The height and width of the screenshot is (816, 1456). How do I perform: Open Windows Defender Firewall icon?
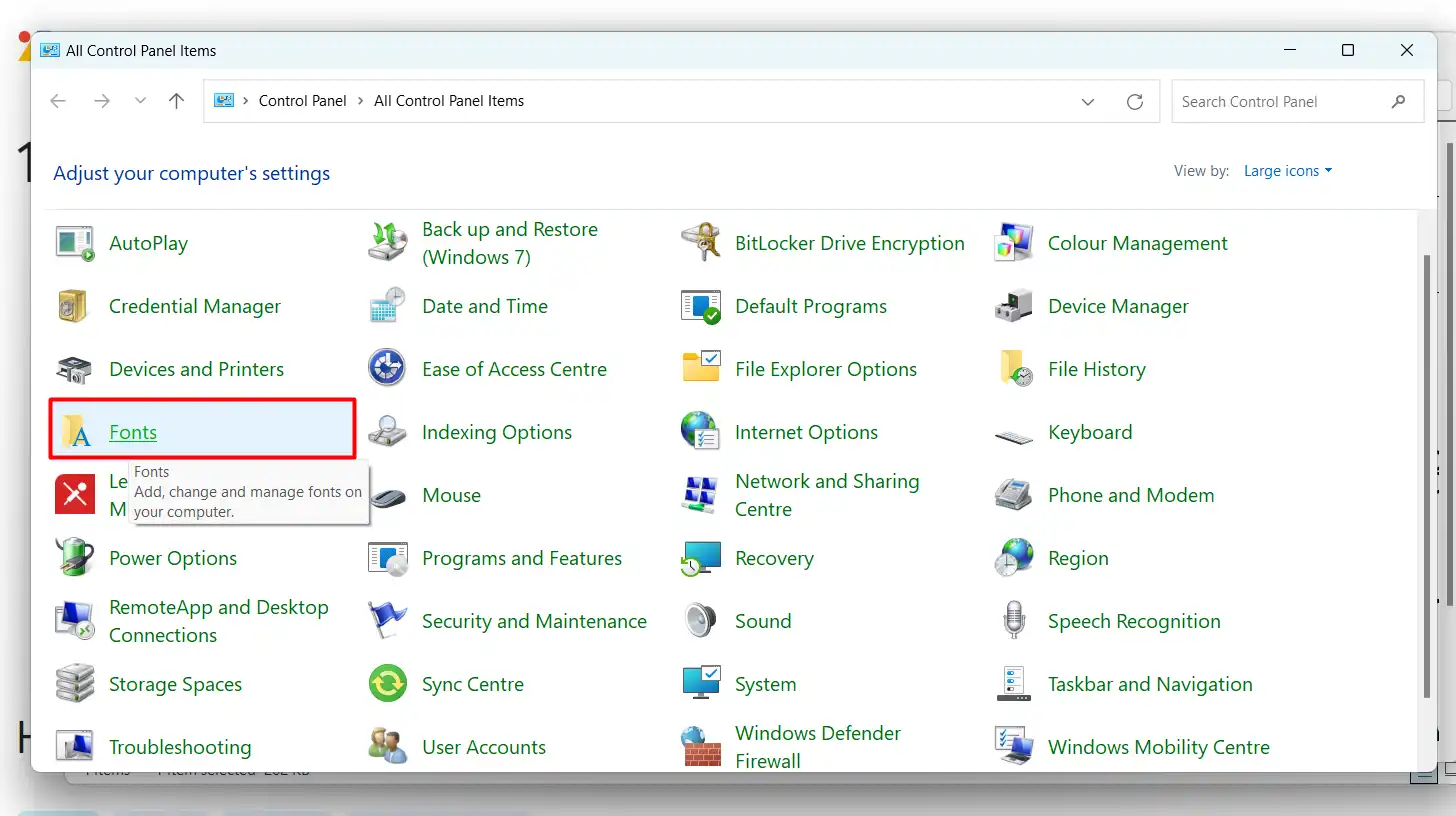[701, 747]
